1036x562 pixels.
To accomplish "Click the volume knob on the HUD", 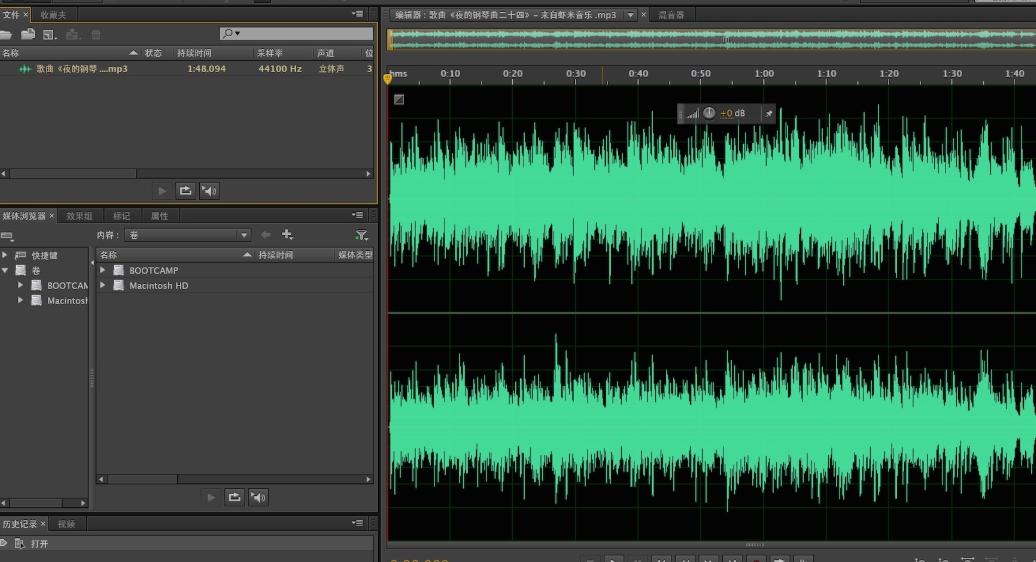I will click(x=709, y=113).
